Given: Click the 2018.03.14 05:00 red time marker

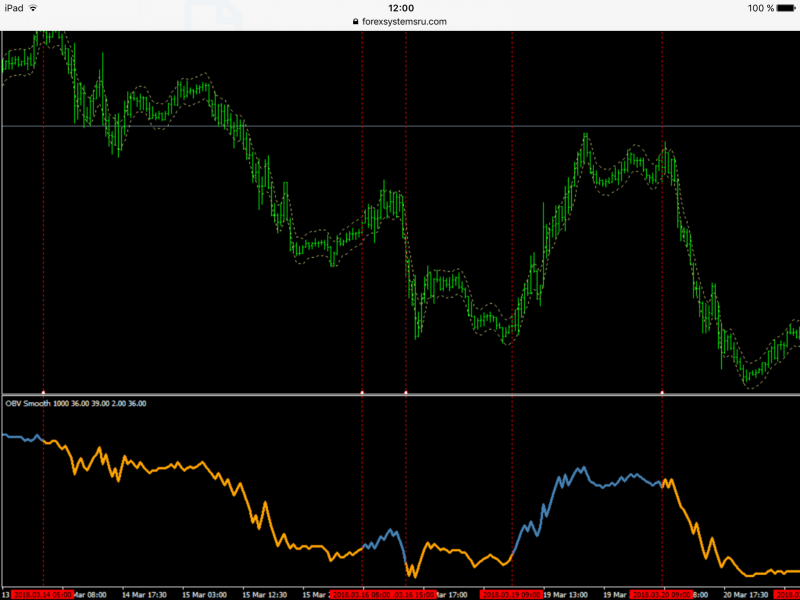Looking at the screenshot, I should 43,595.
